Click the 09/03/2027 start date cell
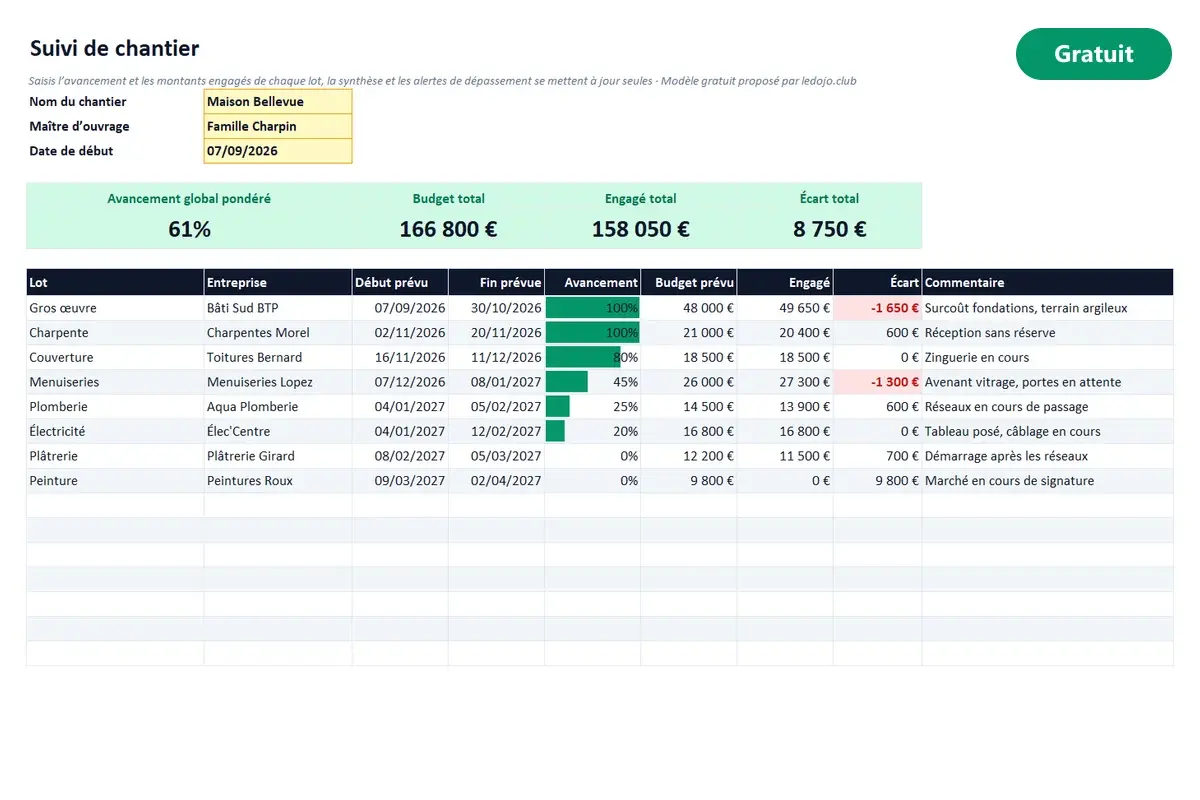 click(400, 481)
